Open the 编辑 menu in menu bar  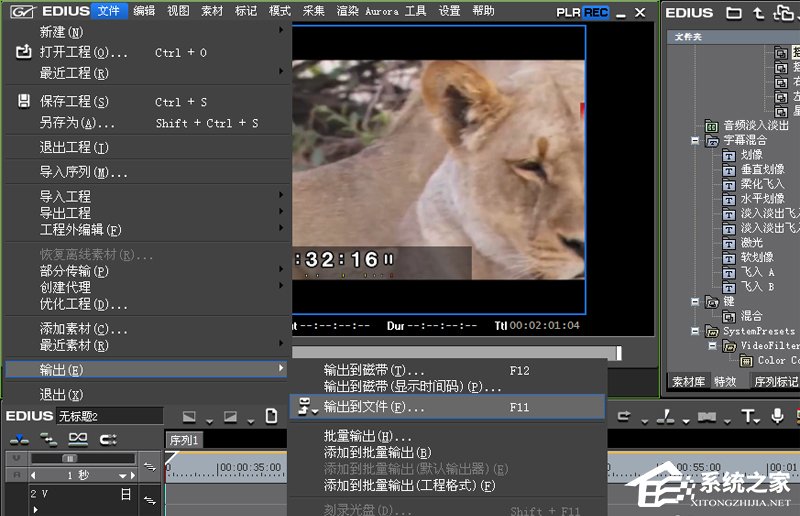[x=144, y=11]
